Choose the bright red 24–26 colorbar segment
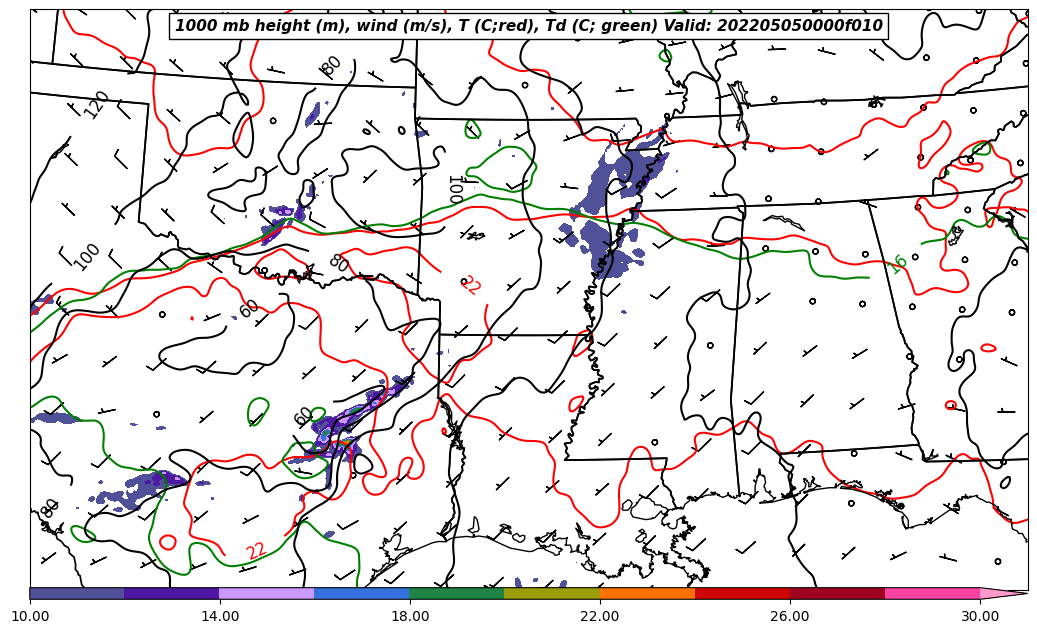Screen dimensions: 1037x633 click(742, 593)
